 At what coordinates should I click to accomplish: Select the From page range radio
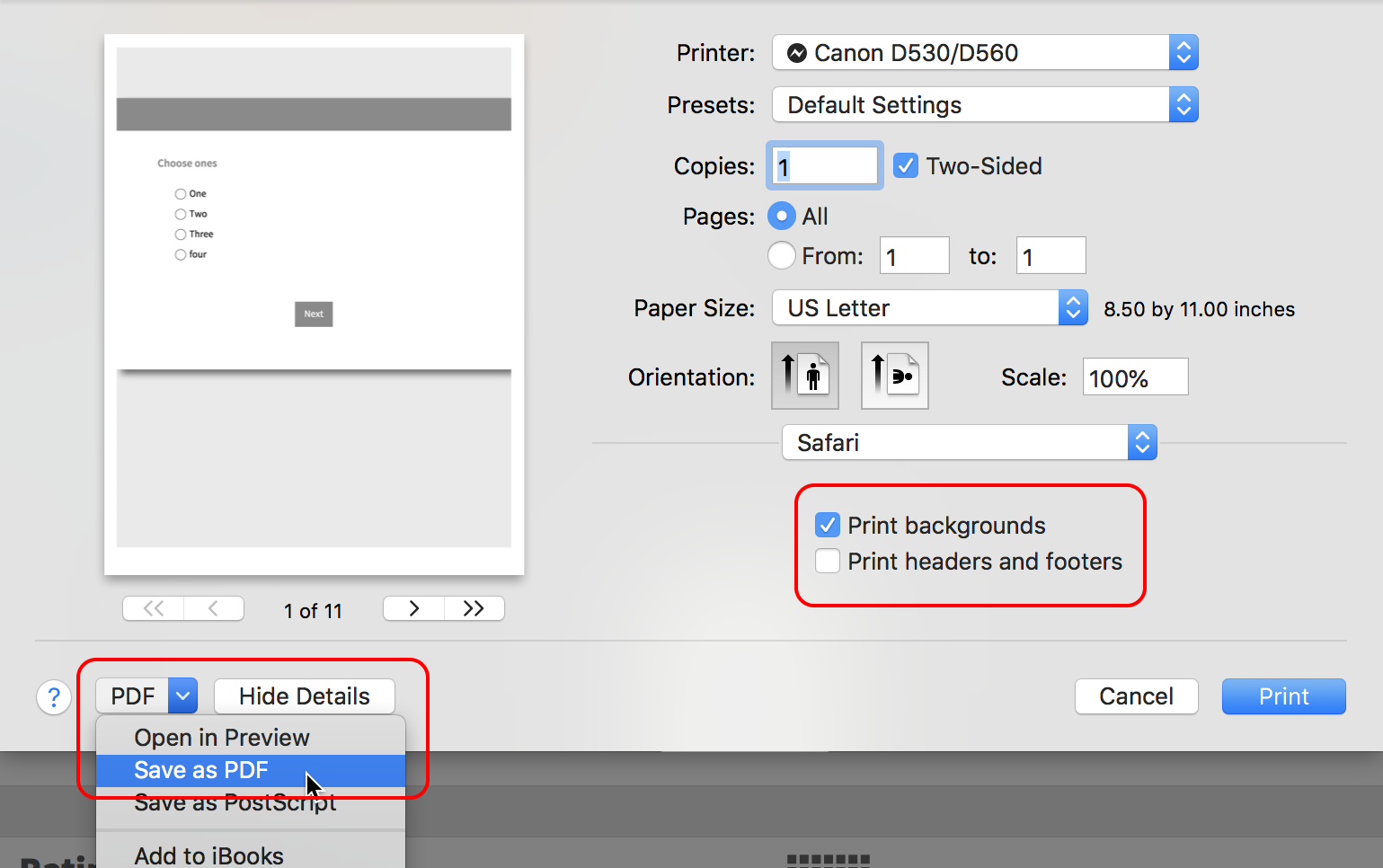tap(782, 256)
